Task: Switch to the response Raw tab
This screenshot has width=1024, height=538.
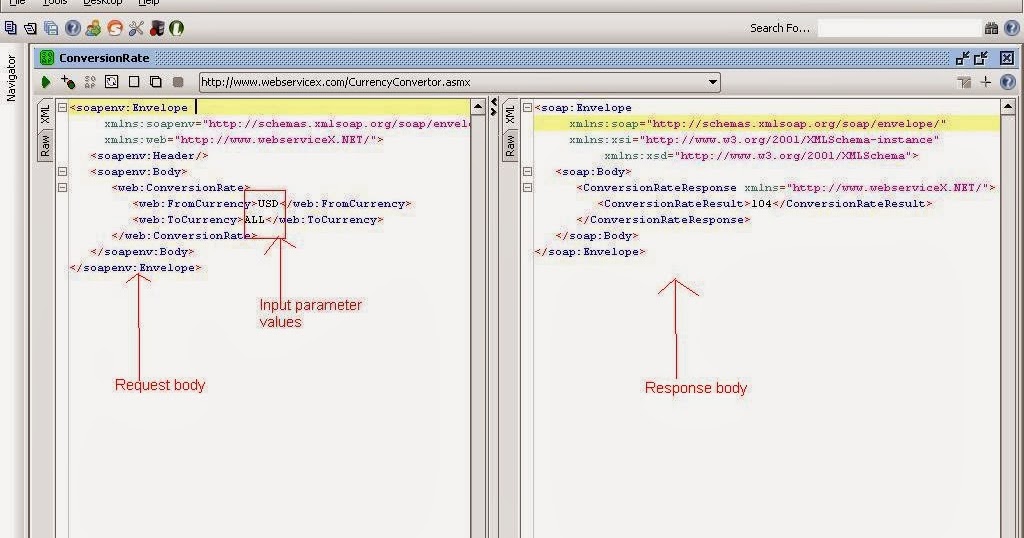Action: [510, 144]
